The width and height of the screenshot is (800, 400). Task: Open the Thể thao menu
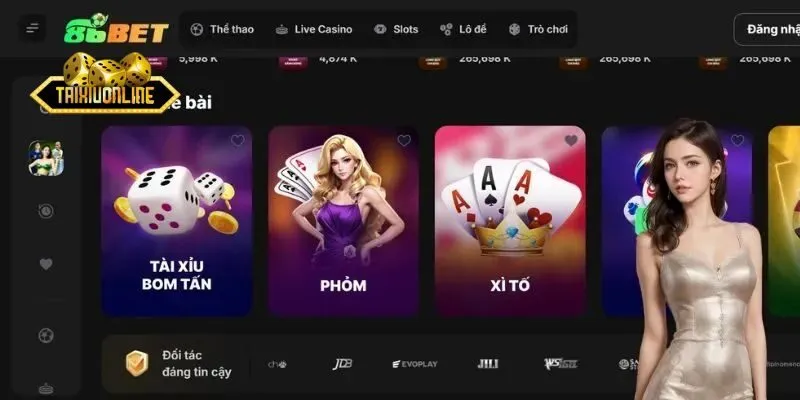(222, 29)
